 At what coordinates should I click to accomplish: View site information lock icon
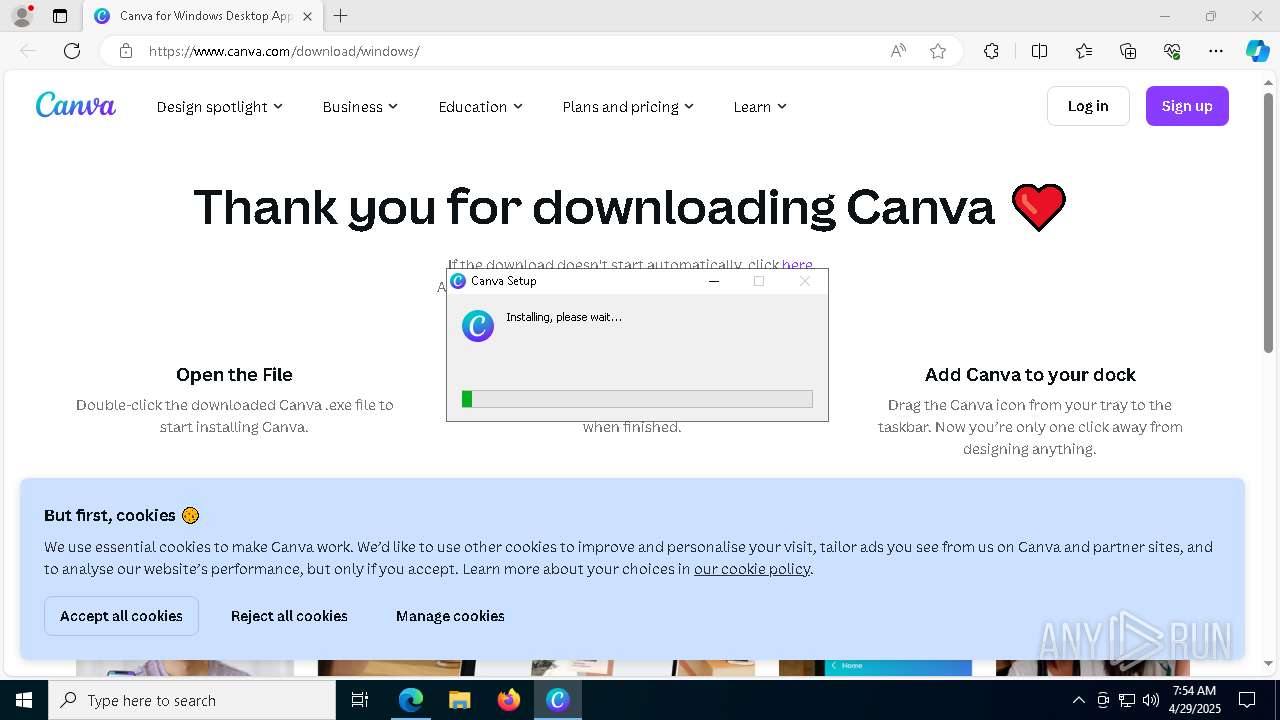click(126, 51)
